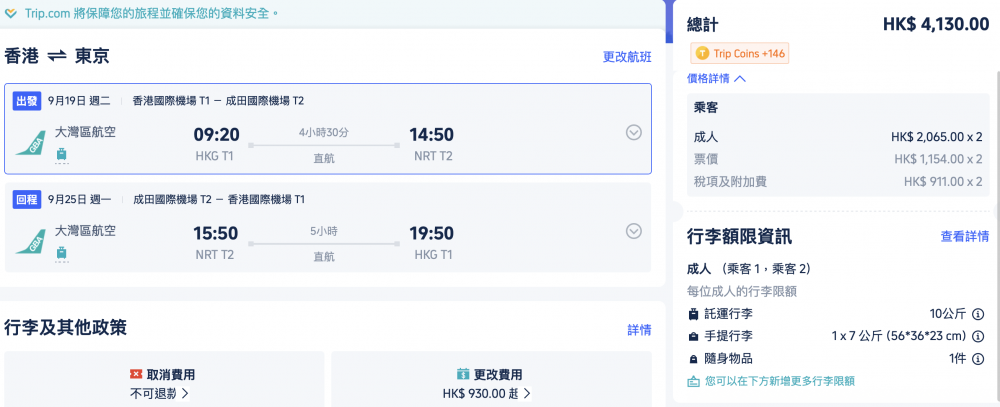Click luggage icon under return airline name
This screenshot has height=407, width=1000.
point(62,253)
